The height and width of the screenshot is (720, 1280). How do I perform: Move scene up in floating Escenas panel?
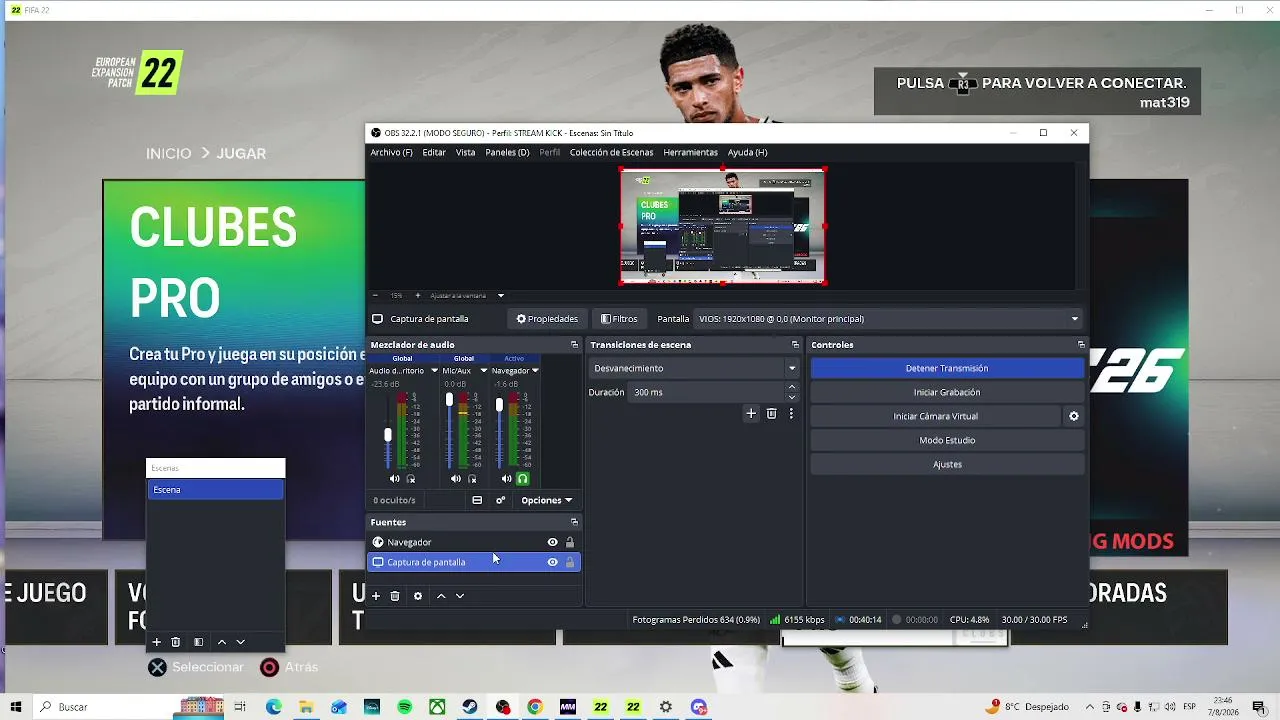coord(222,642)
